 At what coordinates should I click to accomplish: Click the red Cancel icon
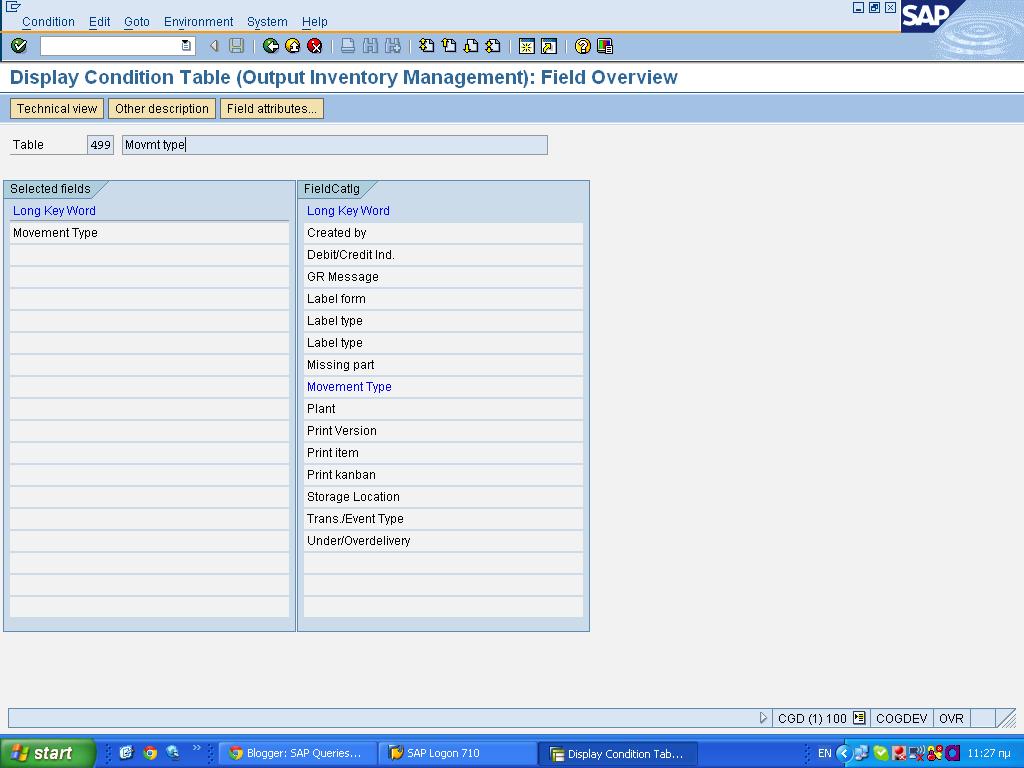[315, 46]
